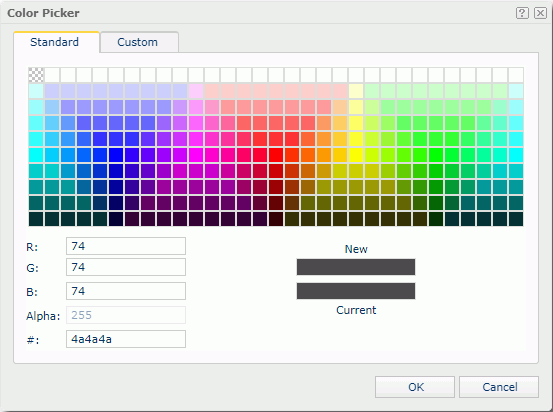This screenshot has height=412, width=553.
Task: Pick the pale yellow pastel swatch
Action: (x=356, y=91)
